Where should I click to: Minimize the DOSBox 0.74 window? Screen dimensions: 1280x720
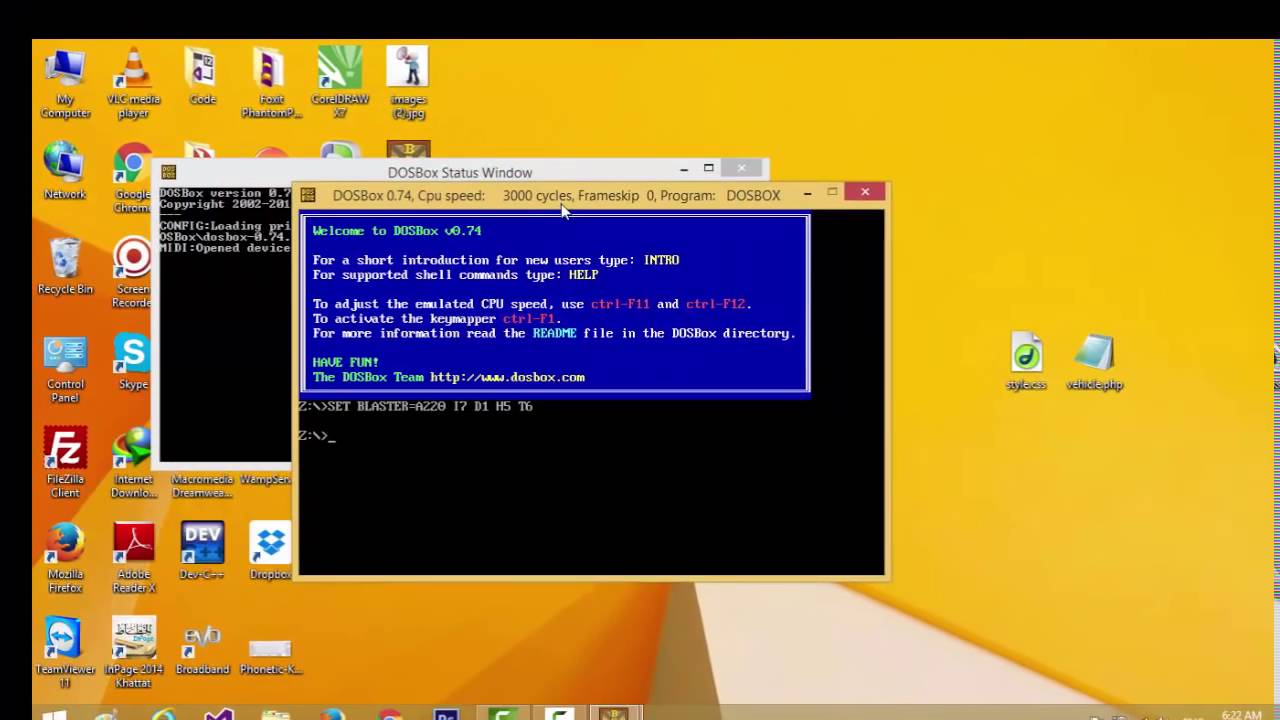[807, 193]
